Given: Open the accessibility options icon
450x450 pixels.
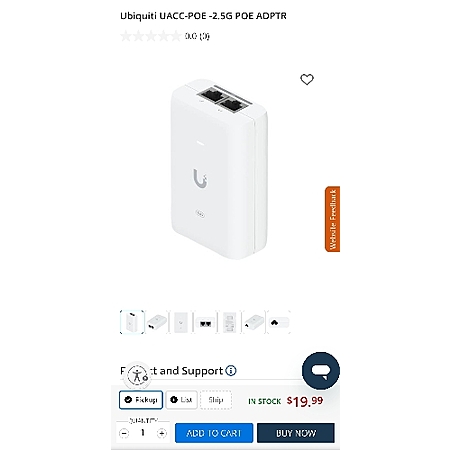Looking at the screenshot, I should point(137,375).
